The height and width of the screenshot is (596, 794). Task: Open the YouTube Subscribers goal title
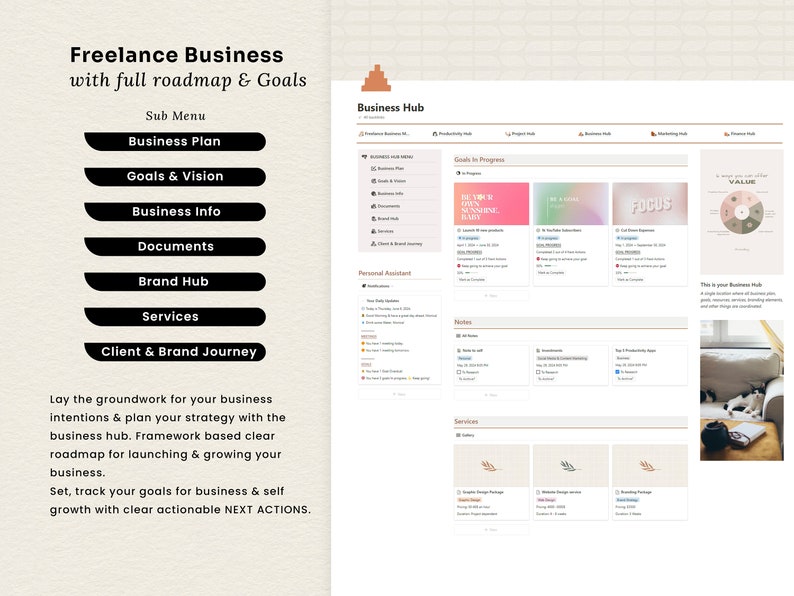point(559,230)
